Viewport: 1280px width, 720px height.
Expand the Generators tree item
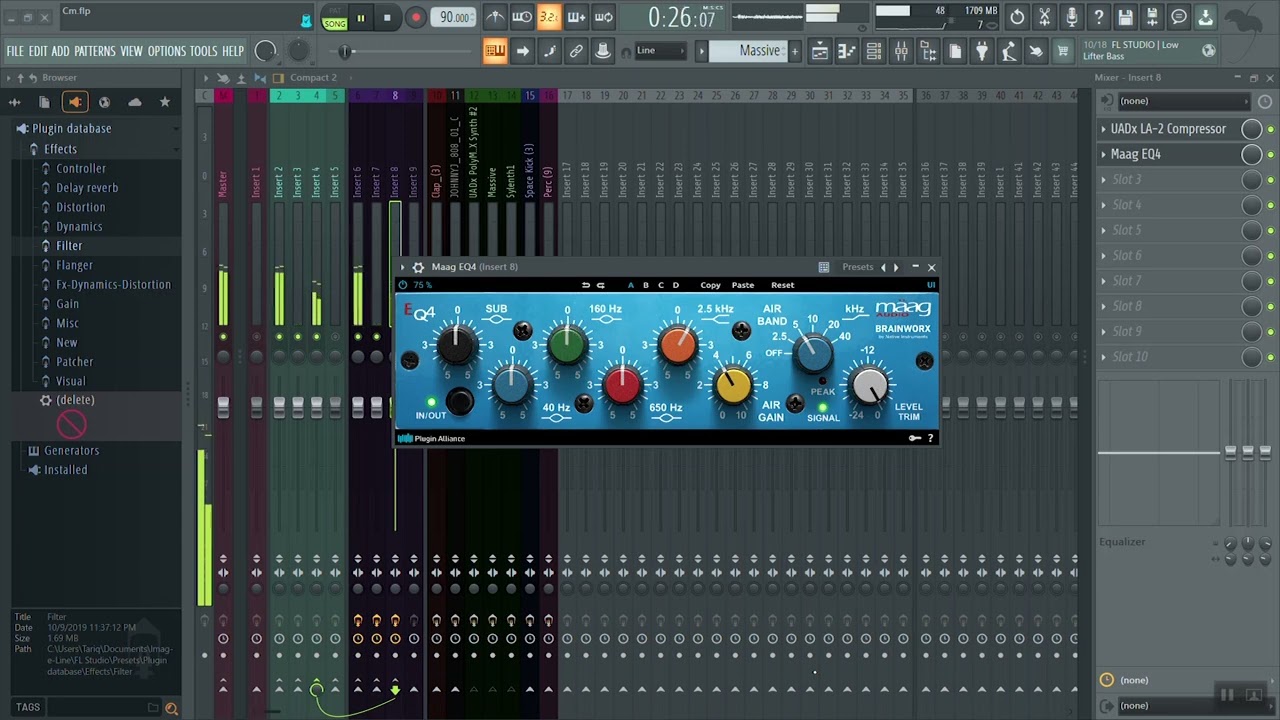point(71,451)
